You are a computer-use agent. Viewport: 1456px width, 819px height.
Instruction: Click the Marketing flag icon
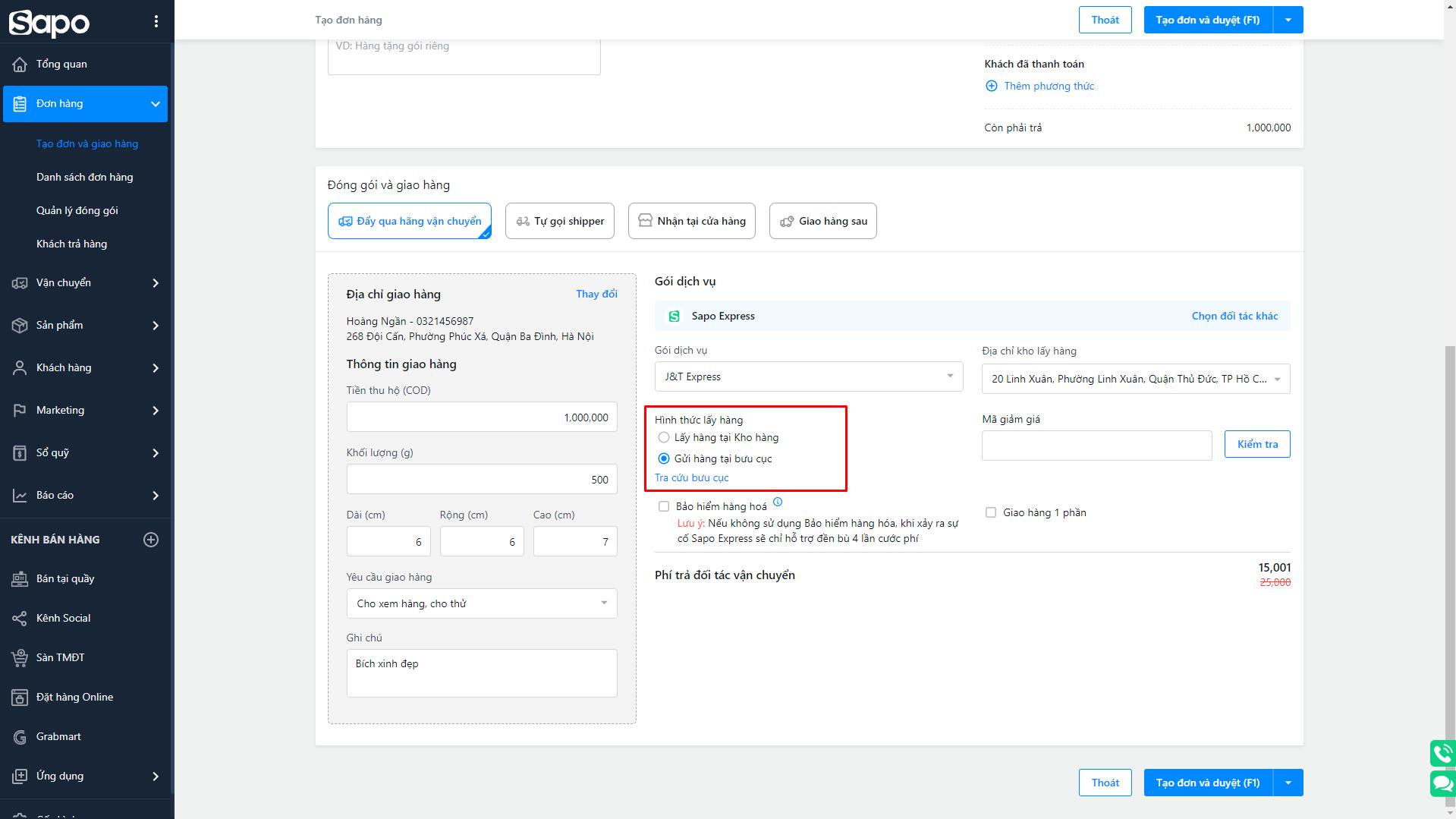[20, 411]
